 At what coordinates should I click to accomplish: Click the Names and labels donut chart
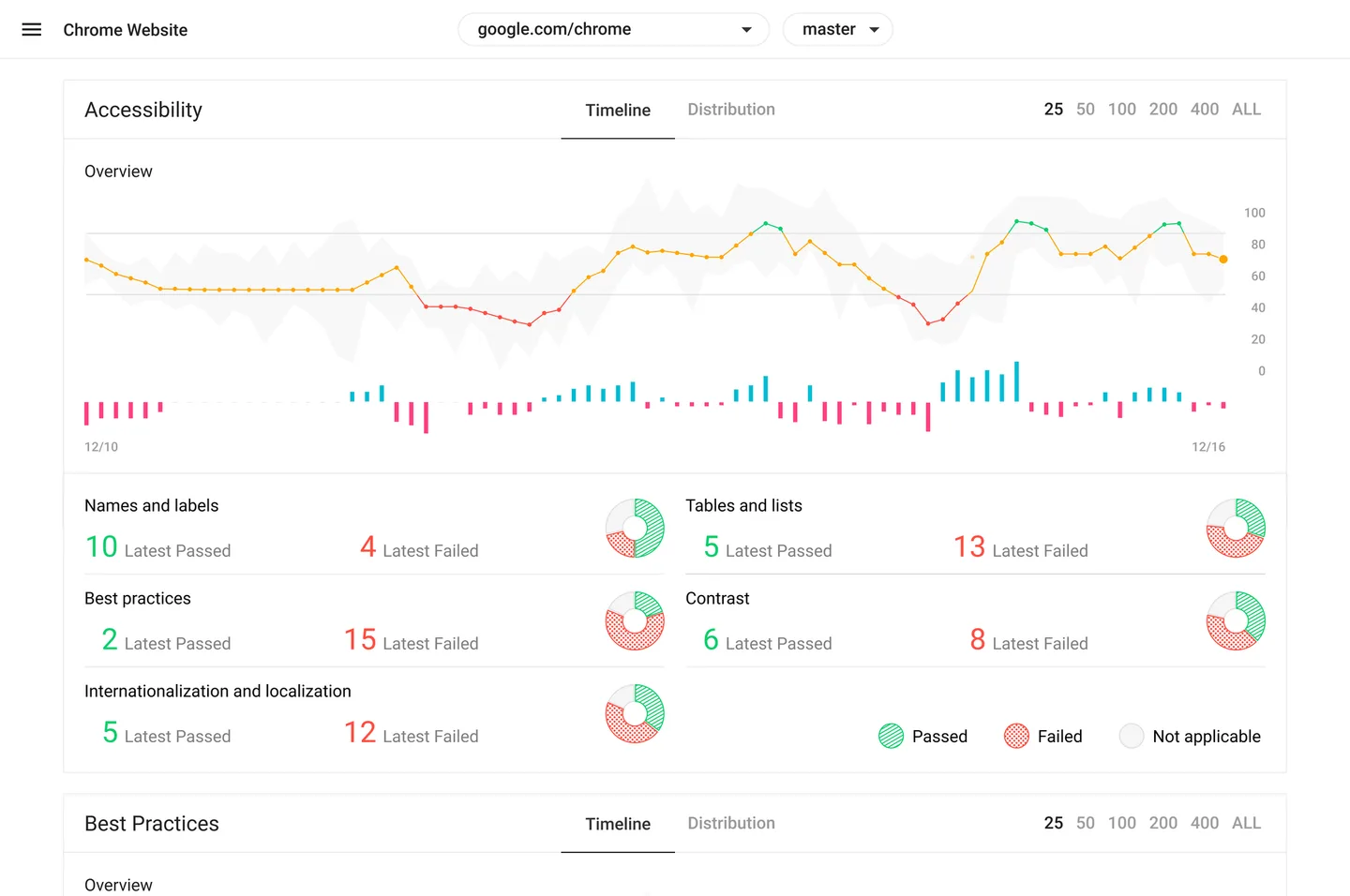[635, 529]
